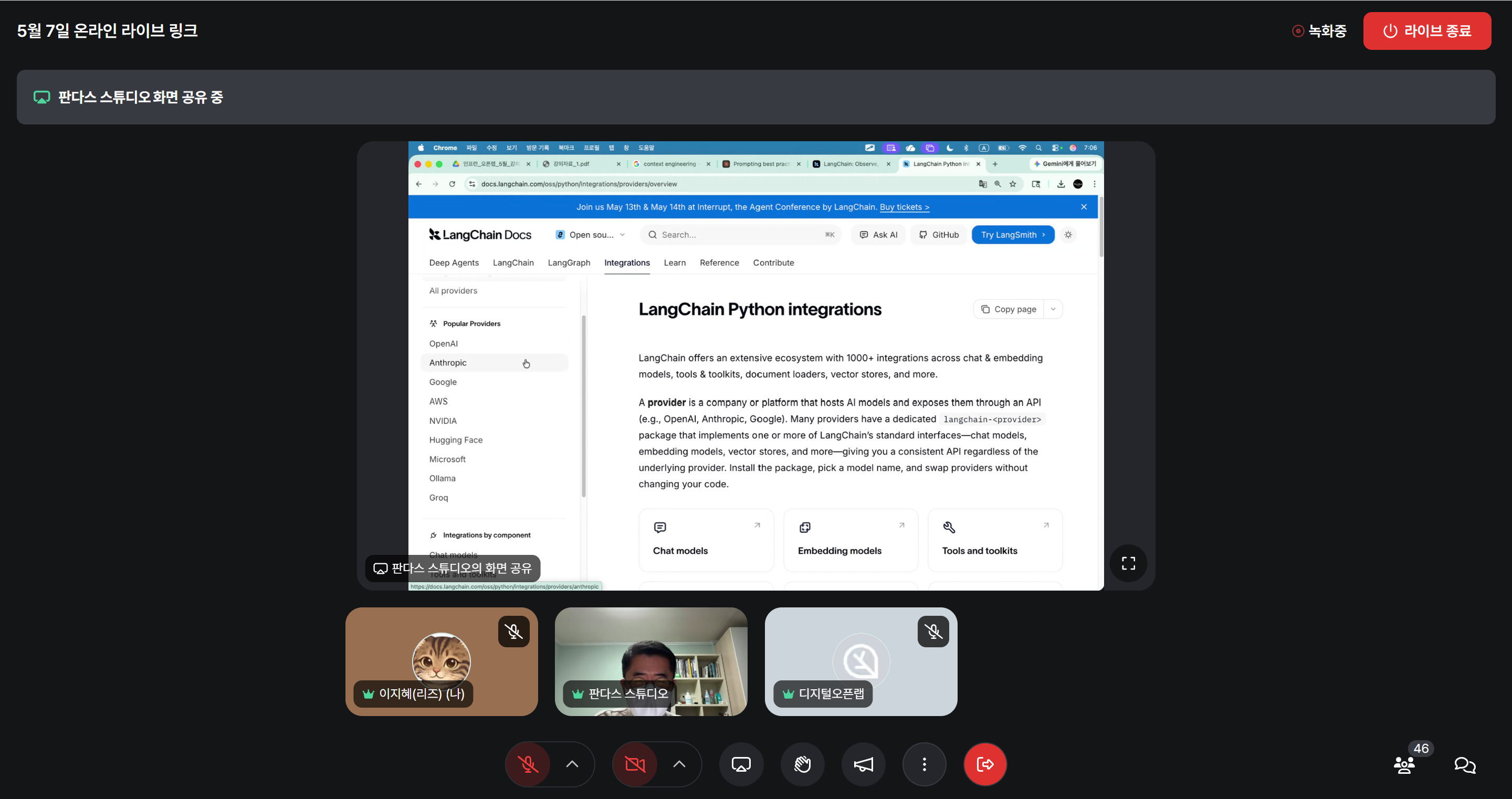Click the screen-share icon in the 화면 공유 중 banner
Screen dimensions: 1512x799
point(41,98)
